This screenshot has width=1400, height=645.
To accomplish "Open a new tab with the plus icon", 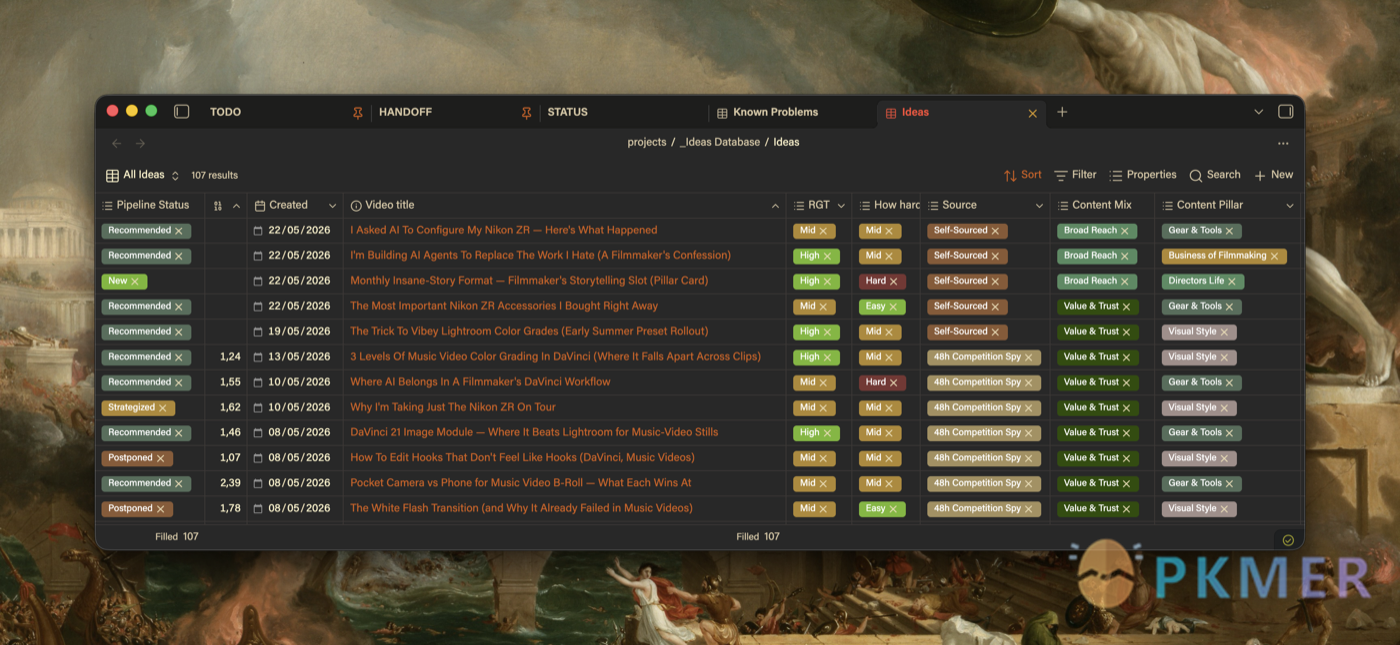I will tap(1062, 112).
